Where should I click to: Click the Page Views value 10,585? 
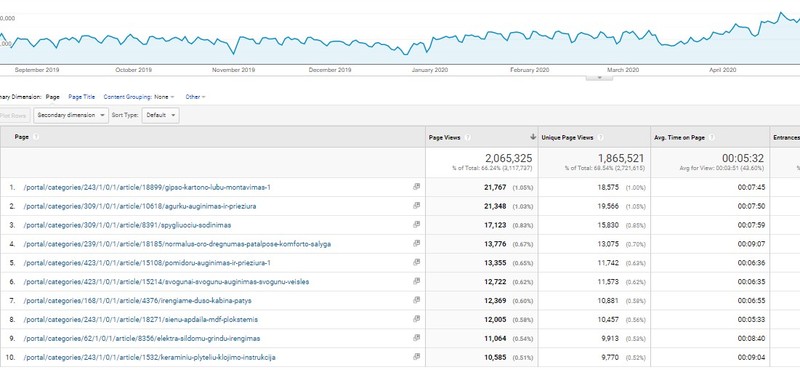tap(495, 357)
